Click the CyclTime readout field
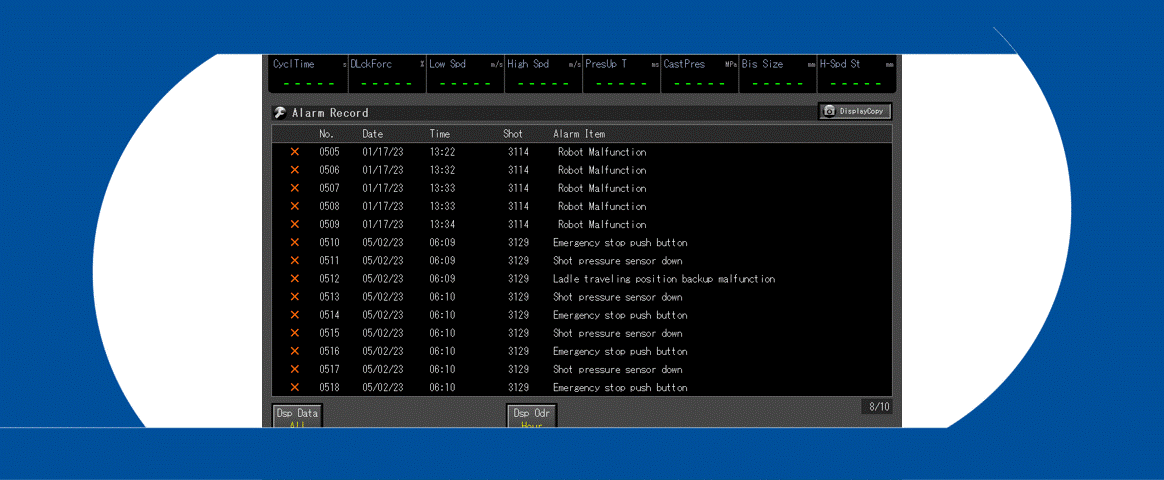 tap(309, 74)
